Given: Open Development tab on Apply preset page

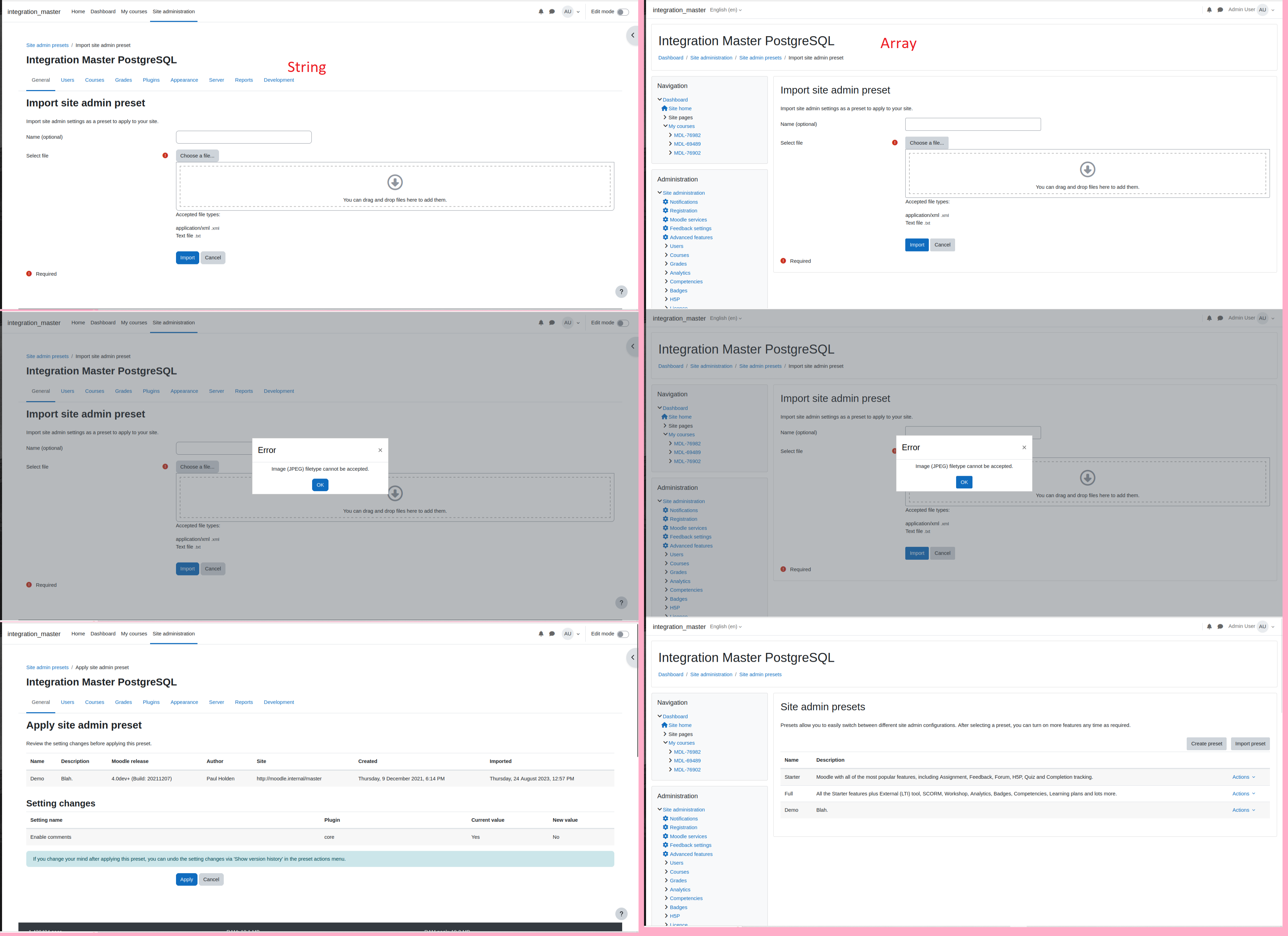Looking at the screenshot, I should point(278,702).
